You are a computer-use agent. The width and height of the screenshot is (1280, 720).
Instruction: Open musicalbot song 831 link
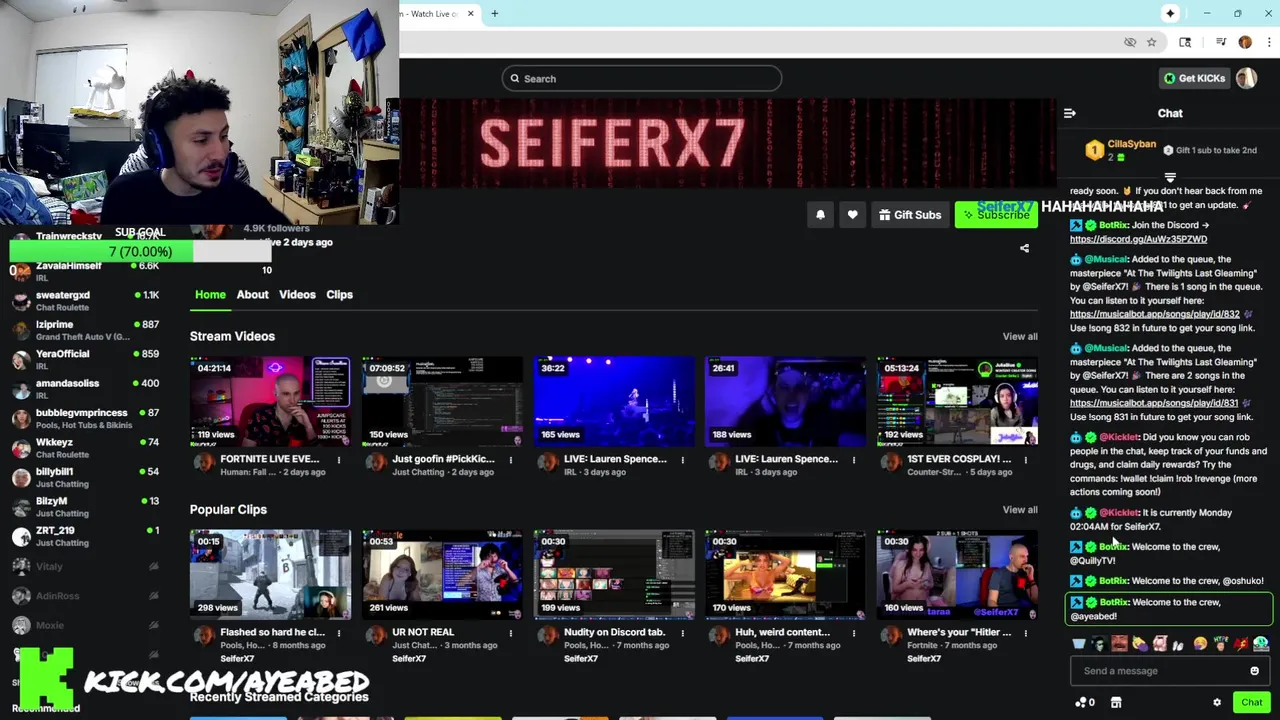click(x=1154, y=403)
